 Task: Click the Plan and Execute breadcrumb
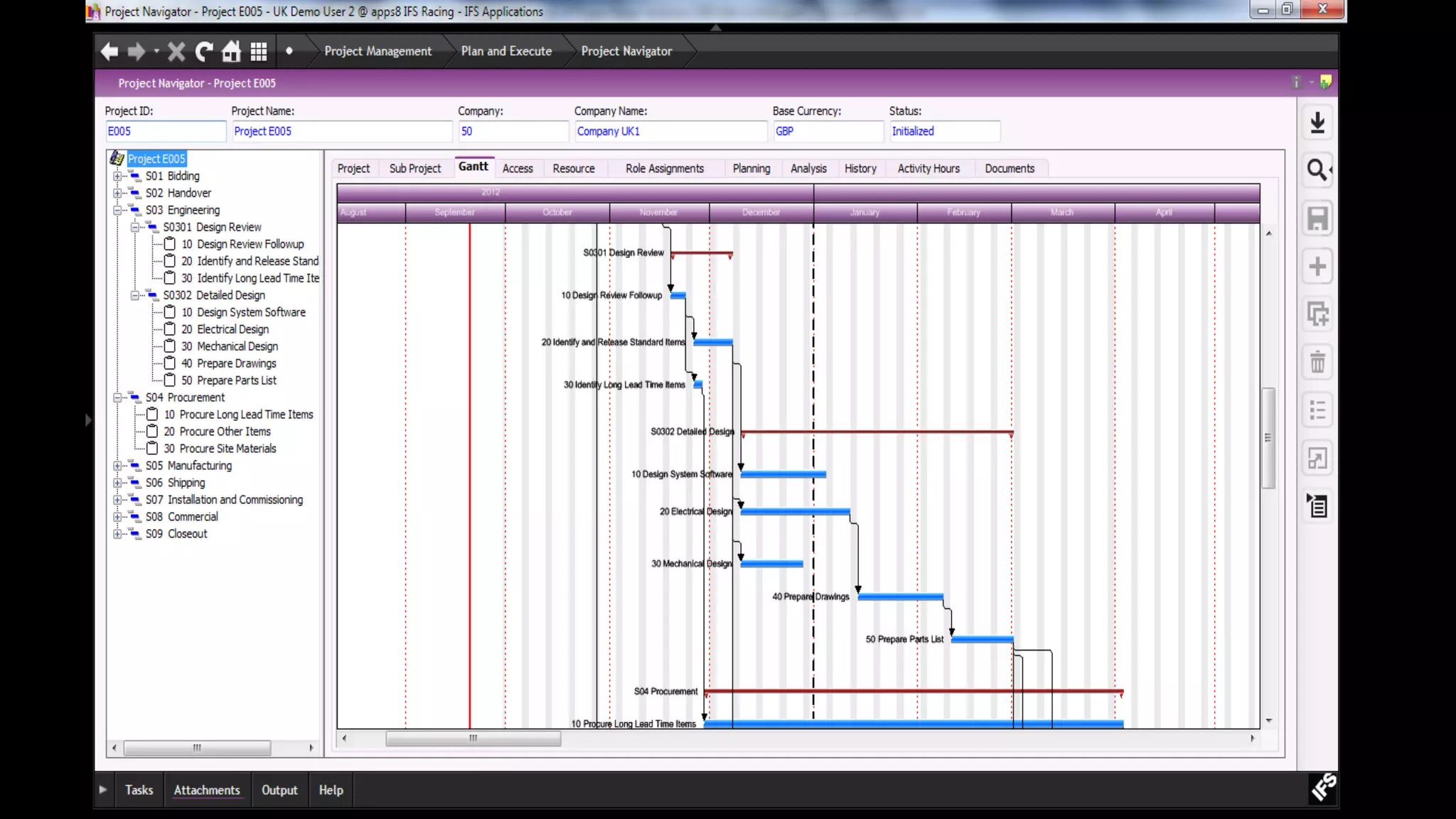(x=506, y=51)
